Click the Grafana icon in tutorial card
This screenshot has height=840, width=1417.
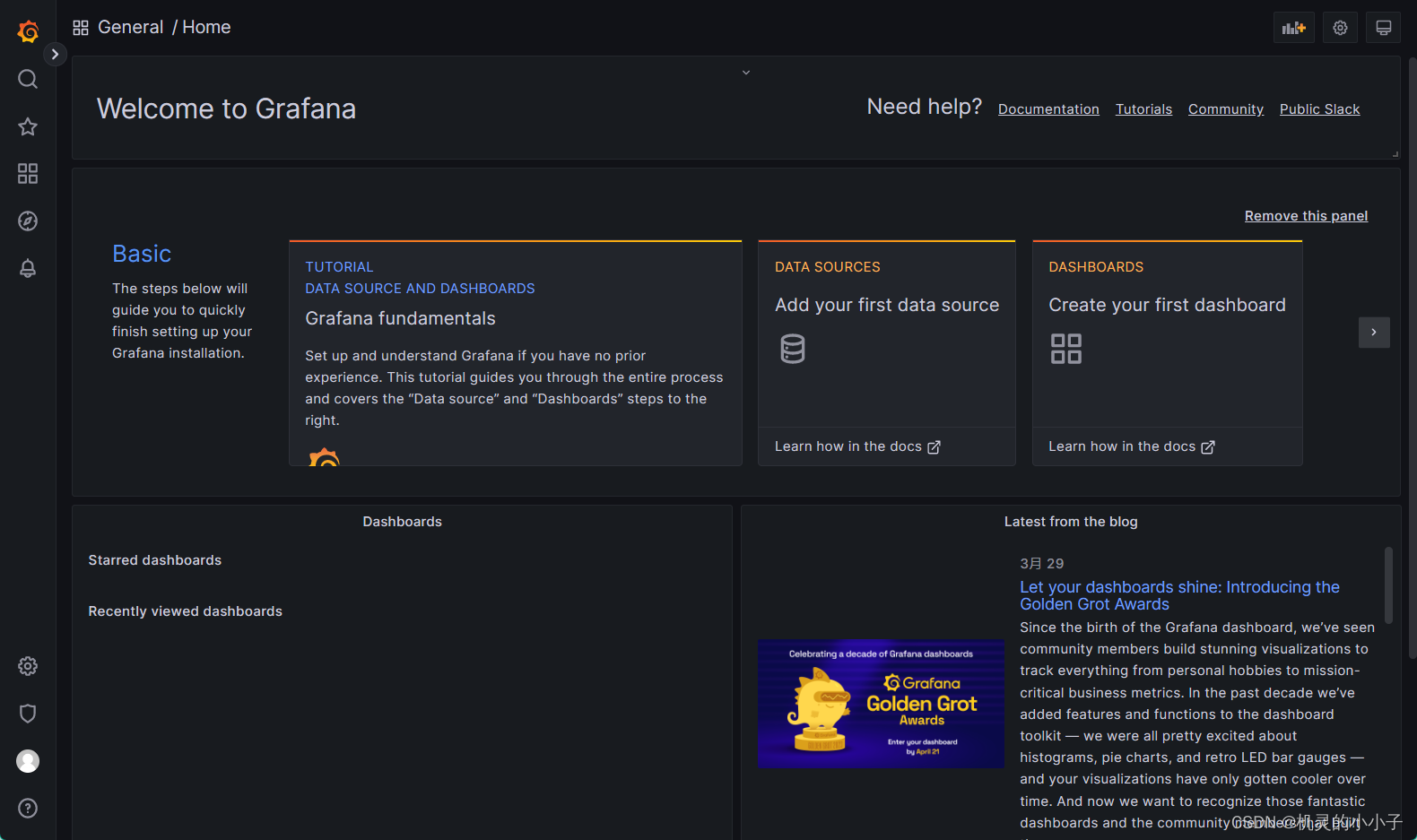point(324,456)
